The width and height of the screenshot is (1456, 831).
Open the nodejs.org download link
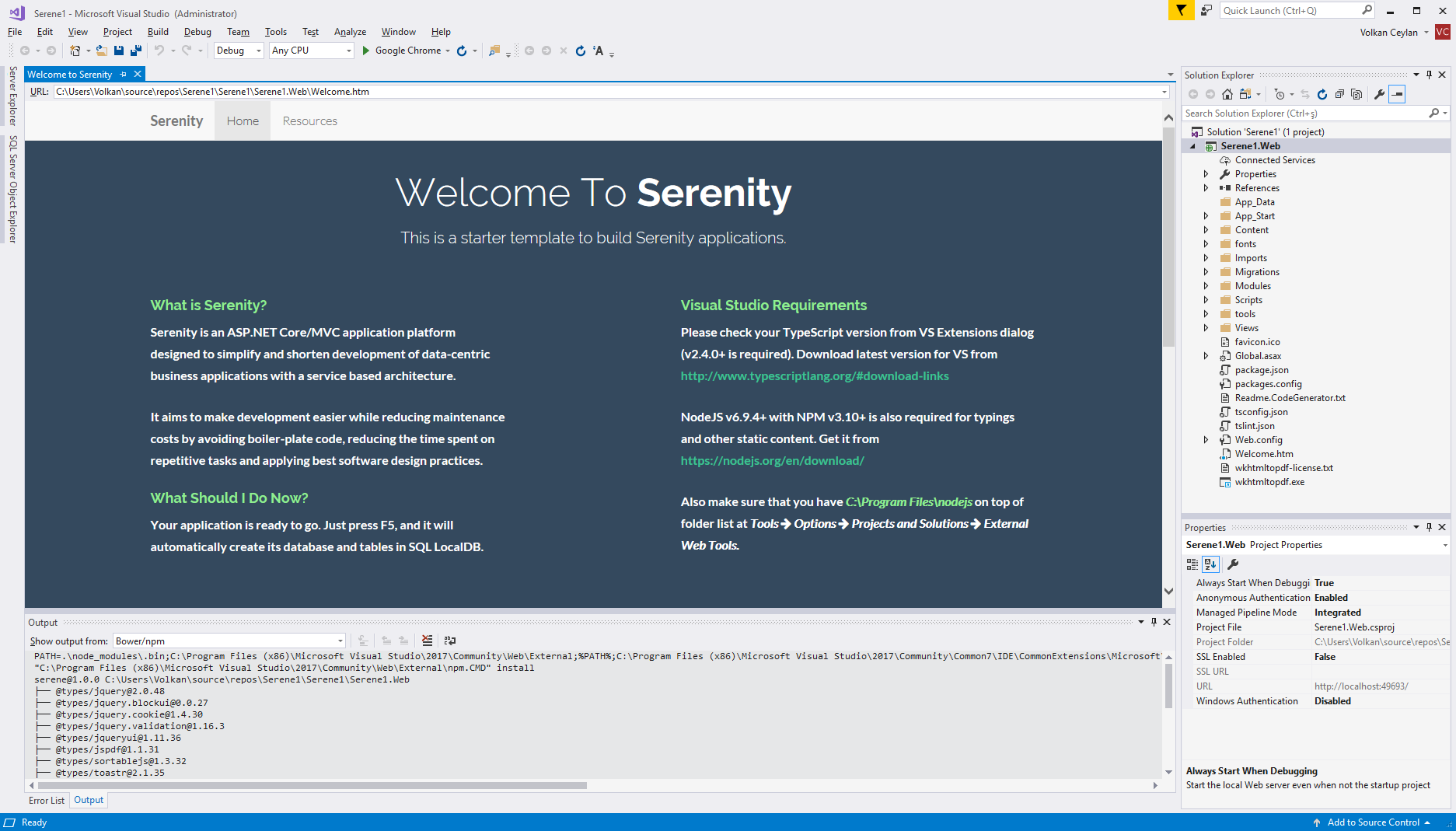tap(773, 461)
